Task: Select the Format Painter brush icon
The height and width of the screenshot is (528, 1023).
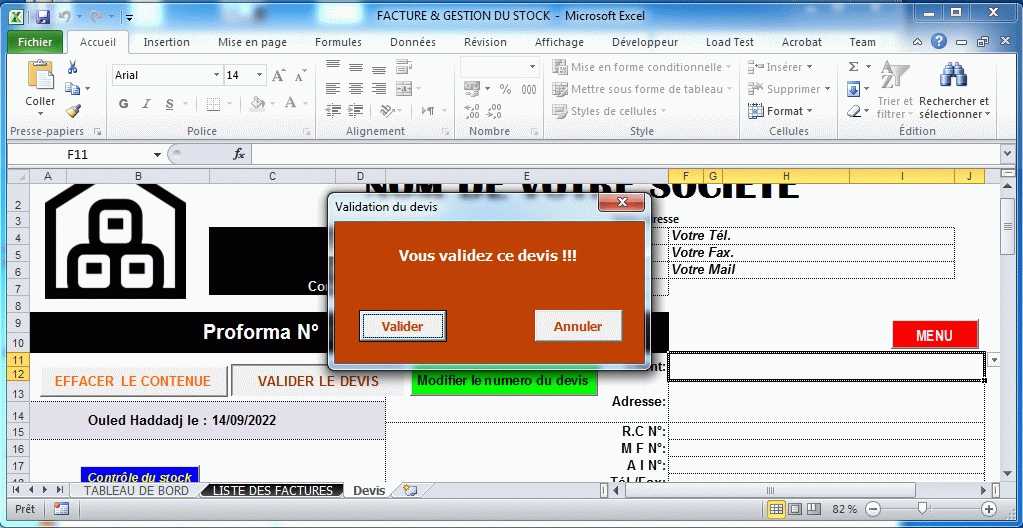Action: [x=72, y=111]
